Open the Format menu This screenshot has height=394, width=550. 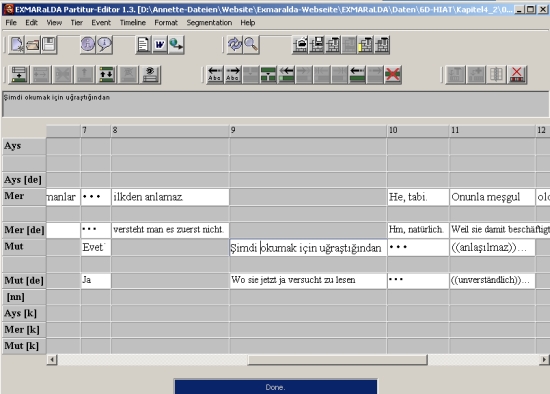(x=166, y=22)
